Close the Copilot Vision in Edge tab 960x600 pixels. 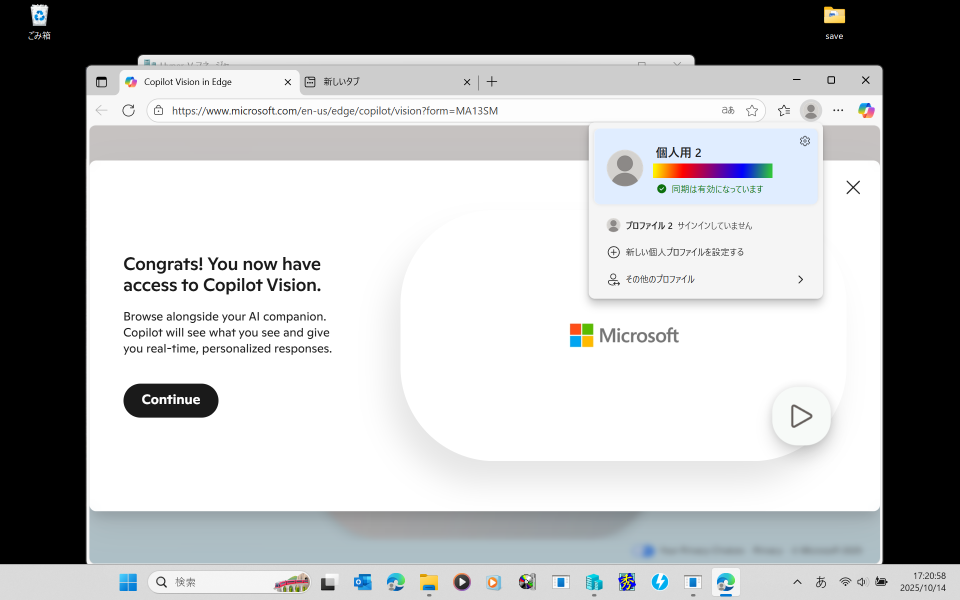(288, 82)
